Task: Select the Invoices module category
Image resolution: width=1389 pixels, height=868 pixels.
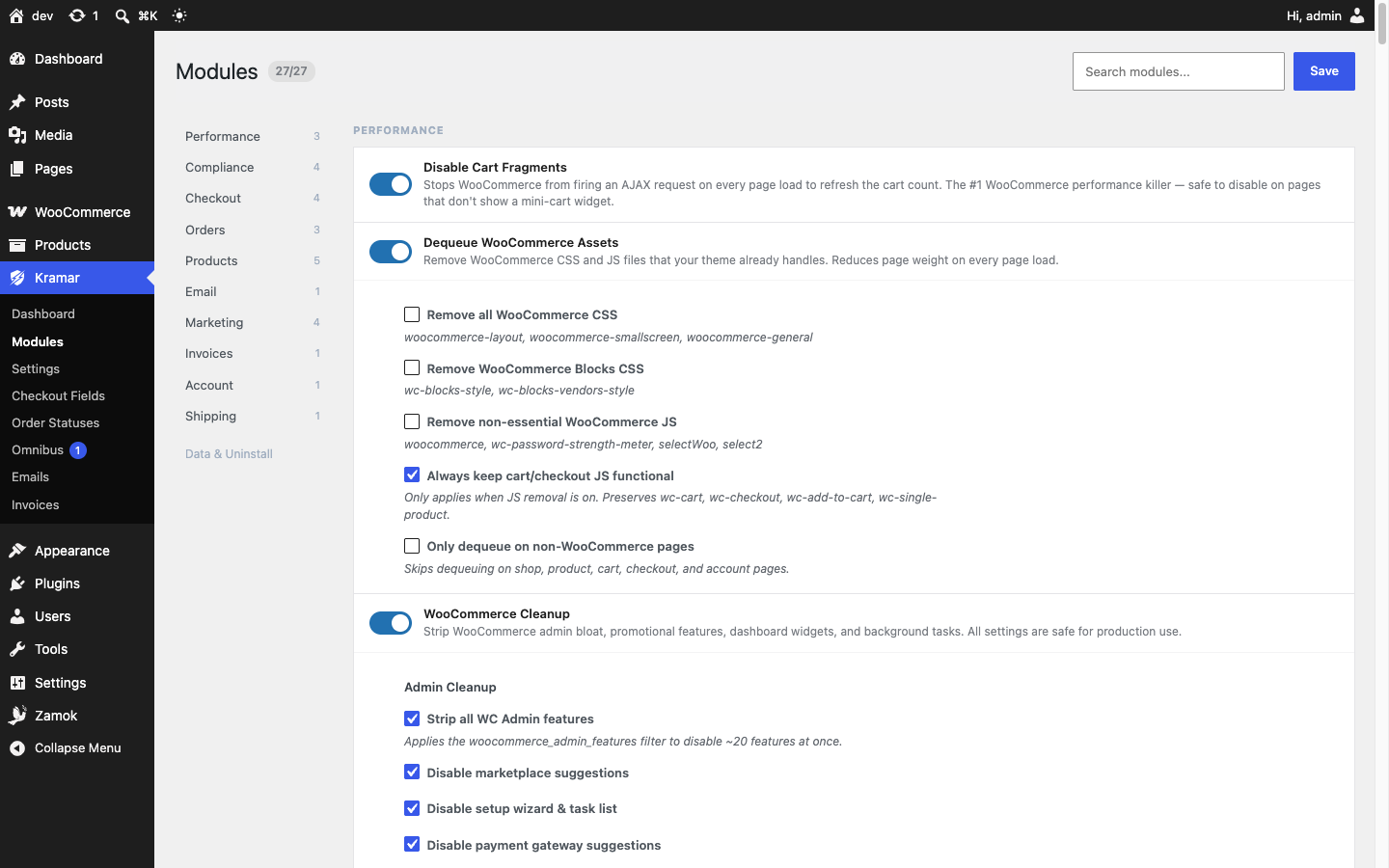Action: 253,353
